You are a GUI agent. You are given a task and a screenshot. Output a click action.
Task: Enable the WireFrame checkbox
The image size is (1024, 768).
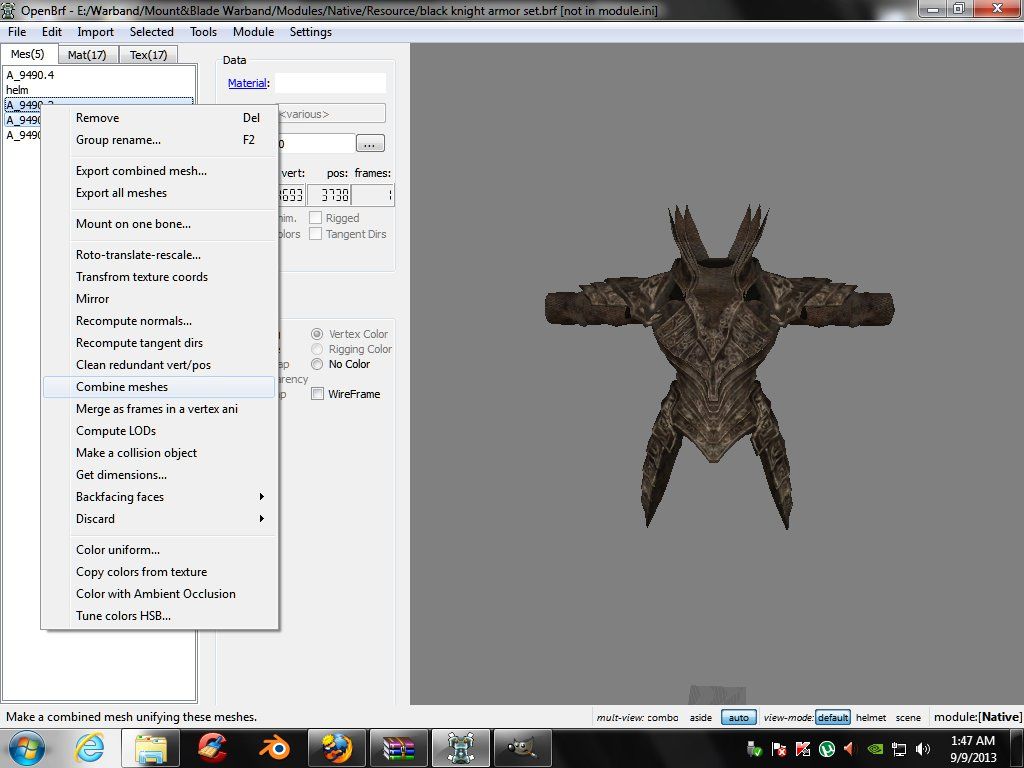click(318, 394)
